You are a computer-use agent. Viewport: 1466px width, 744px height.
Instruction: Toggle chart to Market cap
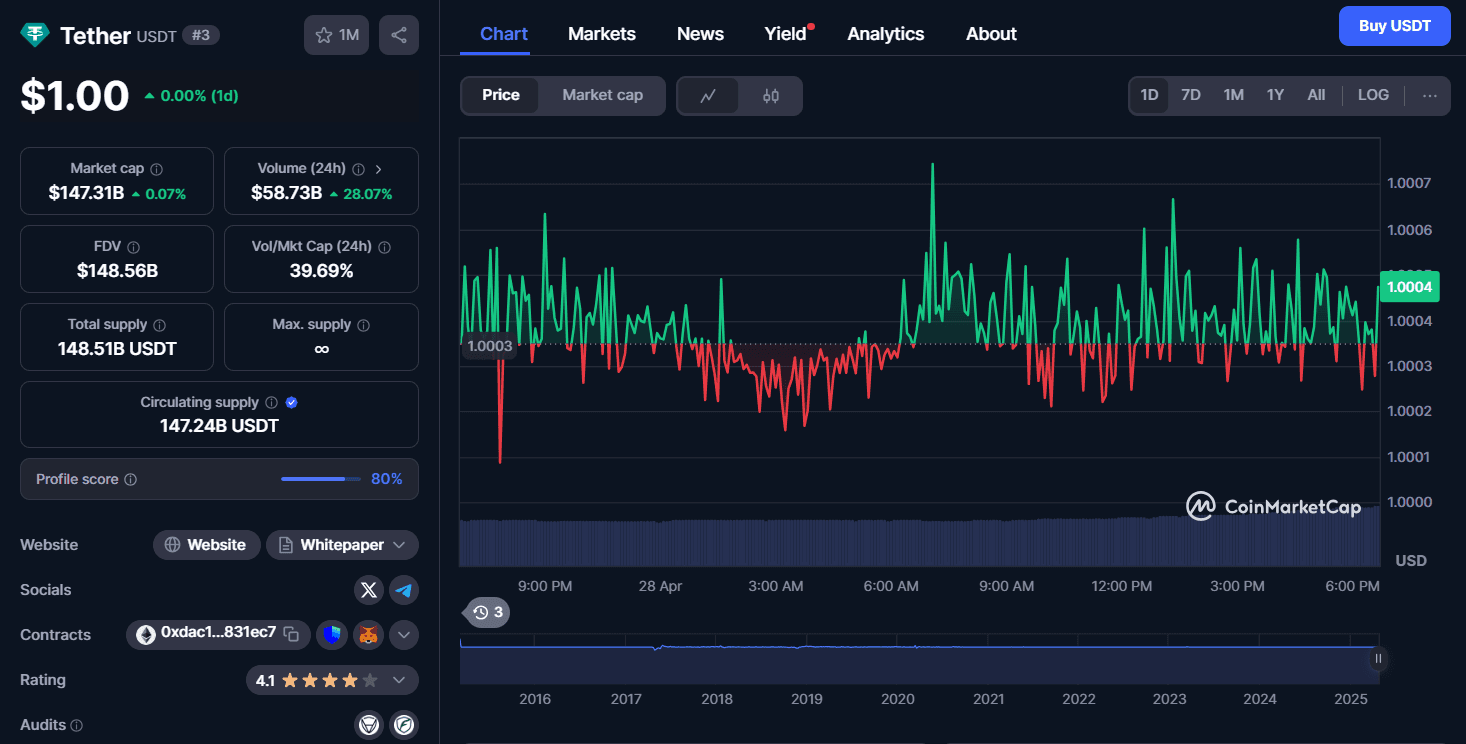602,95
